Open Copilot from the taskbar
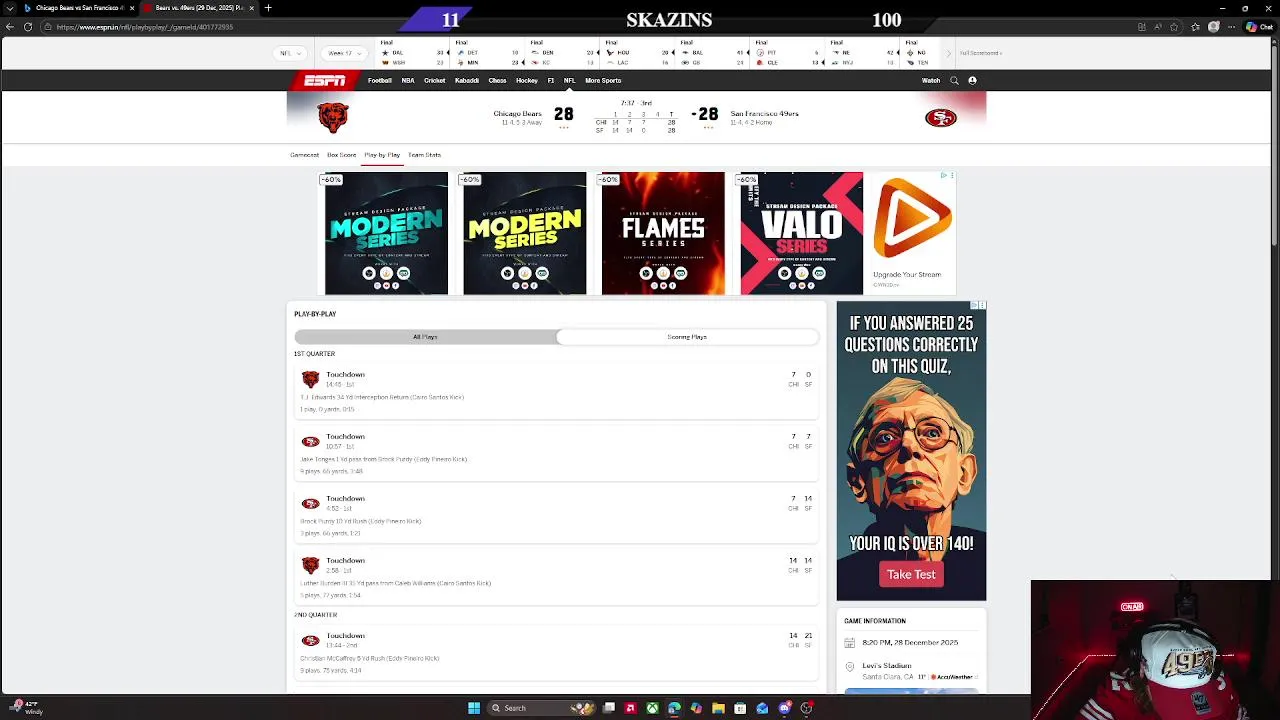Screen dimensions: 1280x720 (696, 708)
